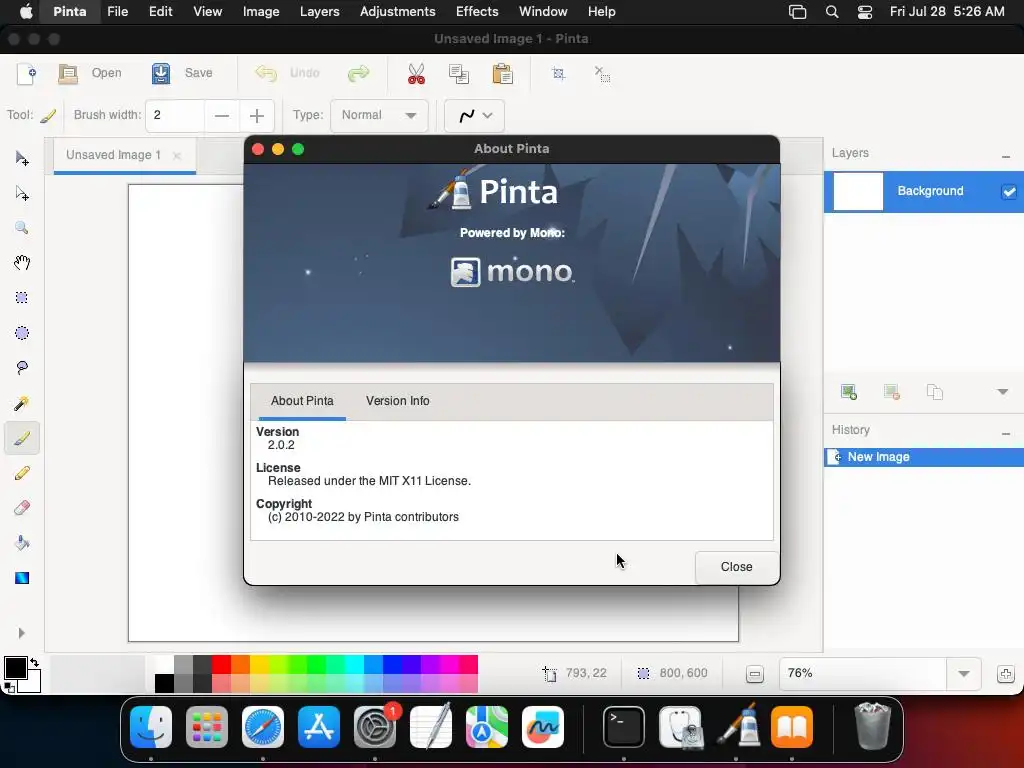This screenshot has height=768, width=1024.
Task: Select the Ellipse Select tool
Action: point(22,333)
